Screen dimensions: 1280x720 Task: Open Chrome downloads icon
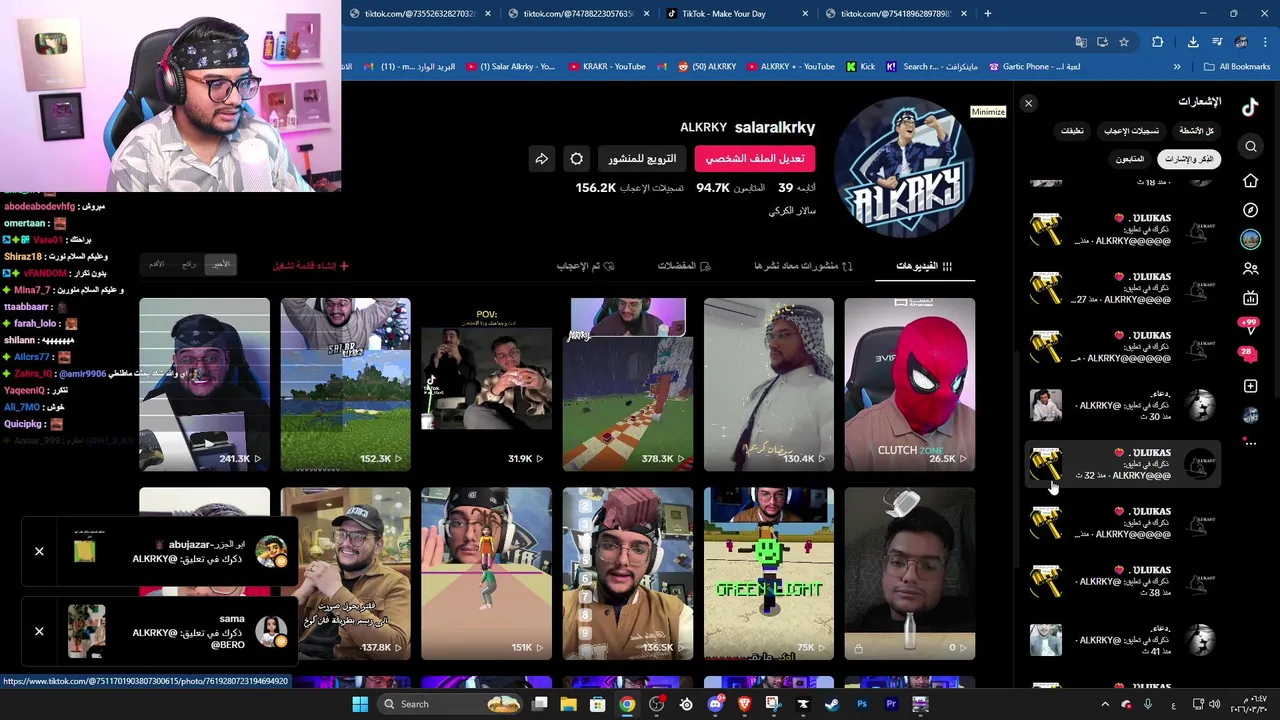(1193, 42)
